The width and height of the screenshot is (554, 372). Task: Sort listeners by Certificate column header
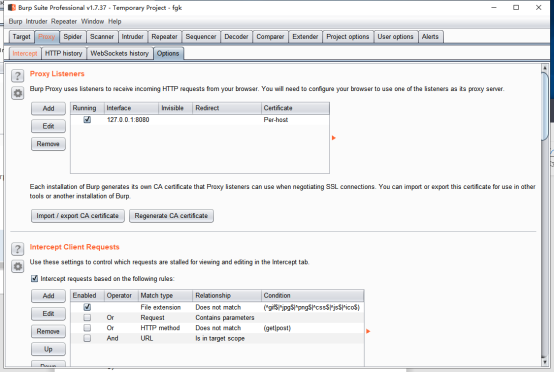click(x=295, y=108)
